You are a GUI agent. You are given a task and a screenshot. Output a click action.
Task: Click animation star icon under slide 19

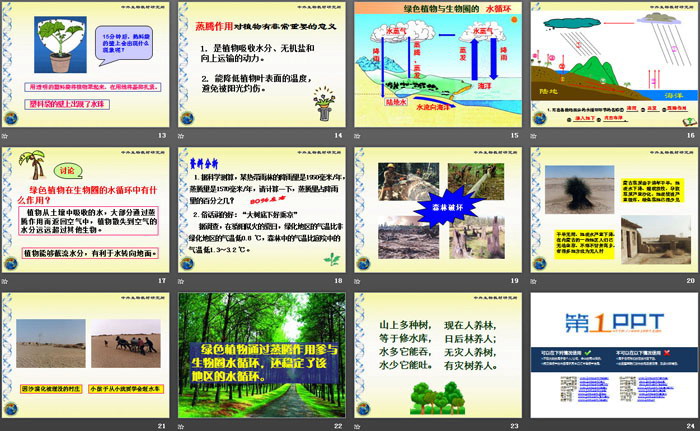click(x=357, y=281)
